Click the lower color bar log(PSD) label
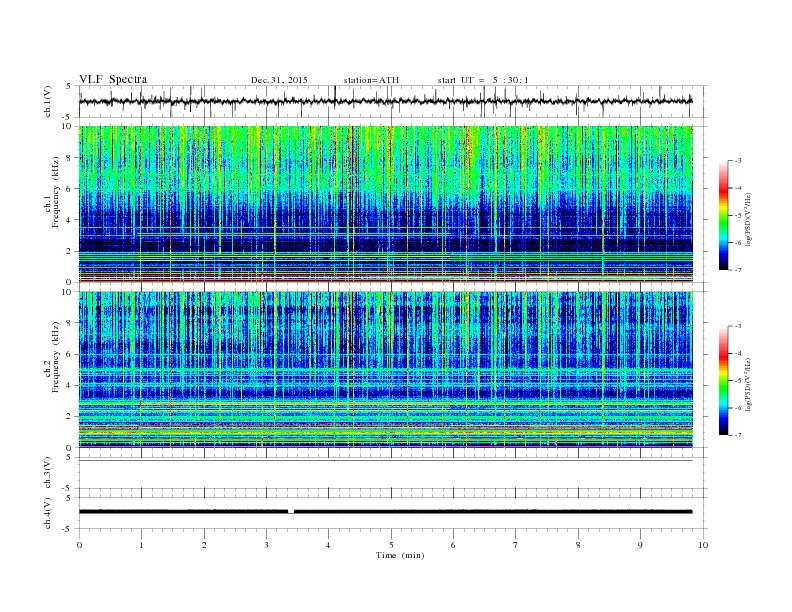This screenshot has width=792, height=612. (748, 384)
